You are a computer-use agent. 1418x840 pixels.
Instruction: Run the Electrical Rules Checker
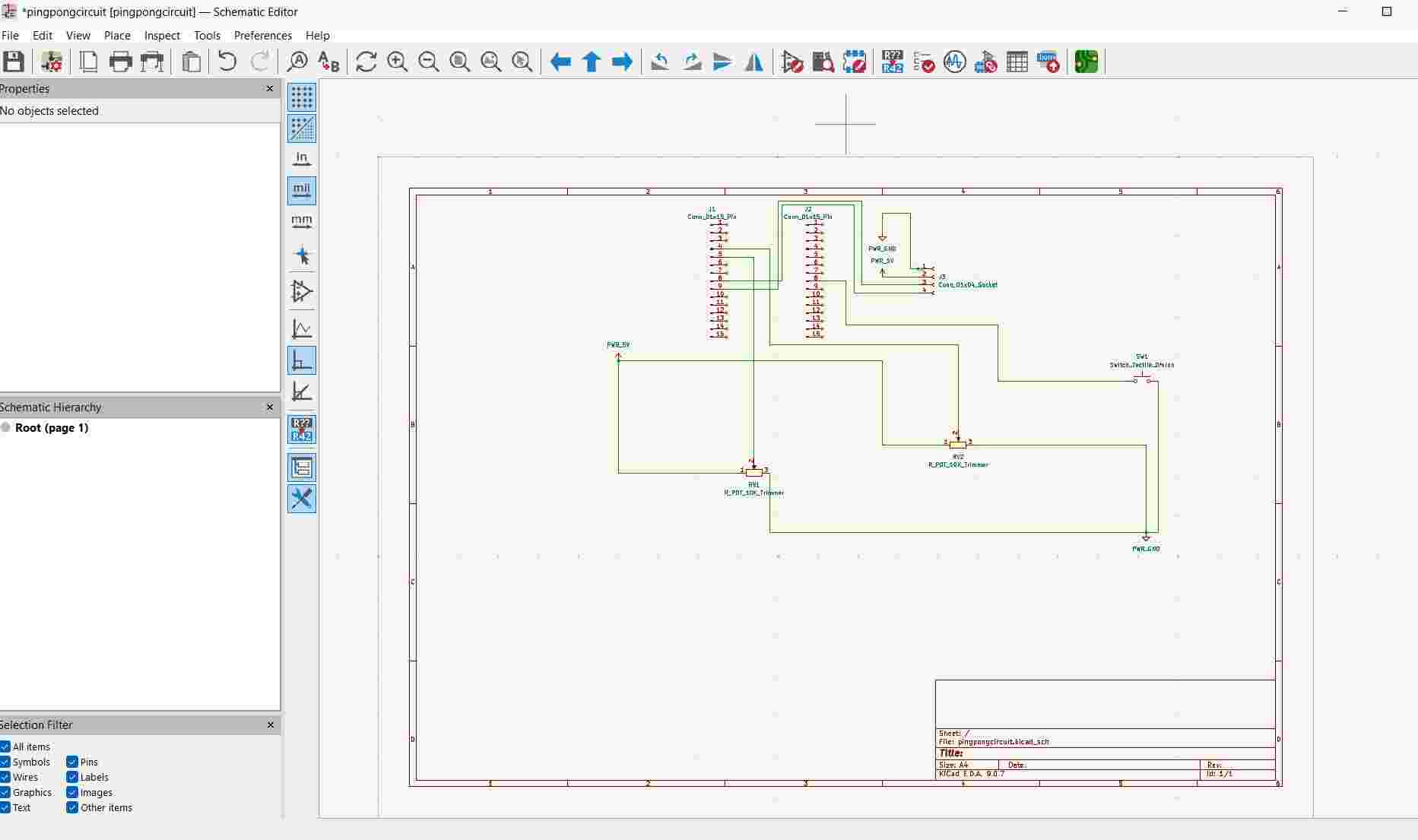coord(923,62)
